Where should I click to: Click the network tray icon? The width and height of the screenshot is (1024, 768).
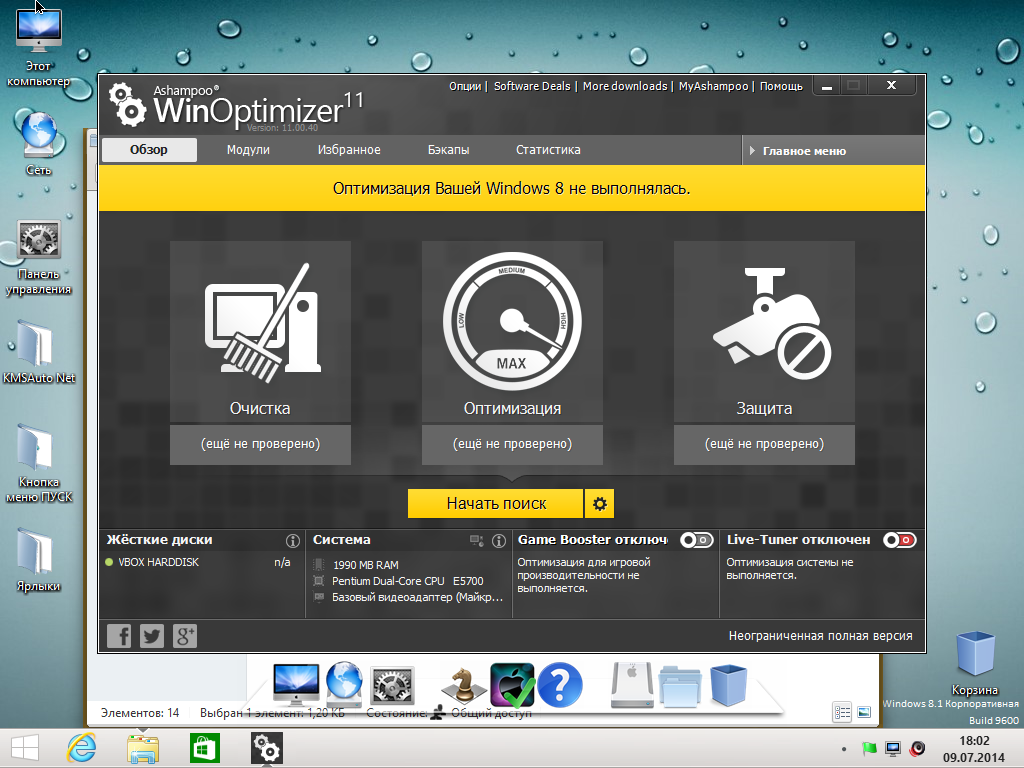(893, 748)
